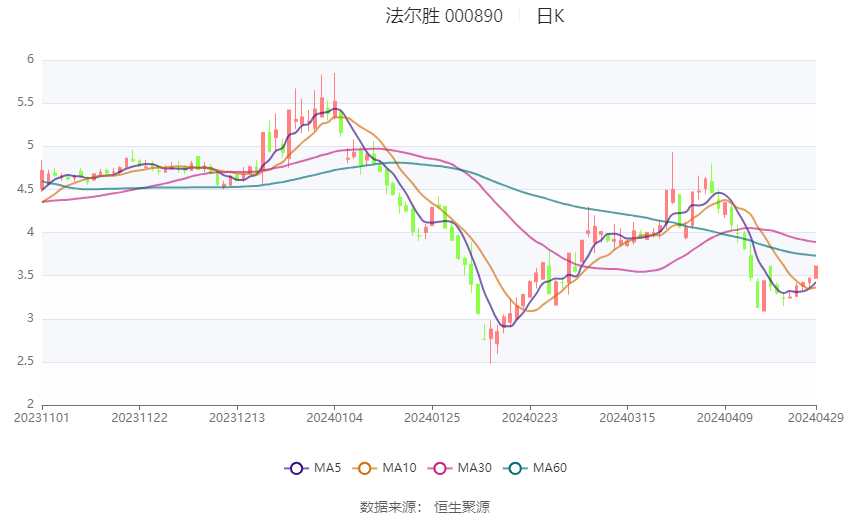Toggle the MA60 legend series
This screenshot has height=517, width=850.
(535, 468)
